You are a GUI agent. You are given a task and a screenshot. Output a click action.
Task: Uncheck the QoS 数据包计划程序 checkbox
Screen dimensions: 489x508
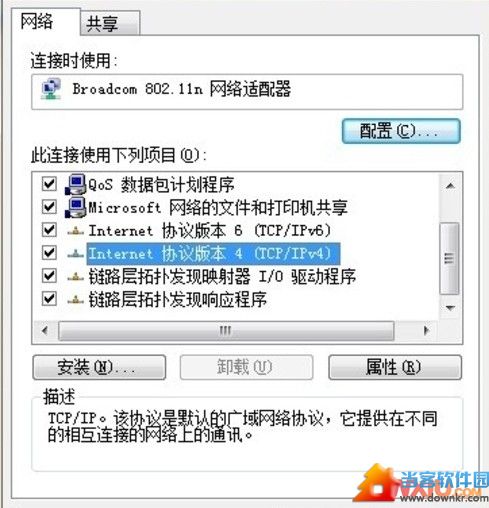[49, 184]
